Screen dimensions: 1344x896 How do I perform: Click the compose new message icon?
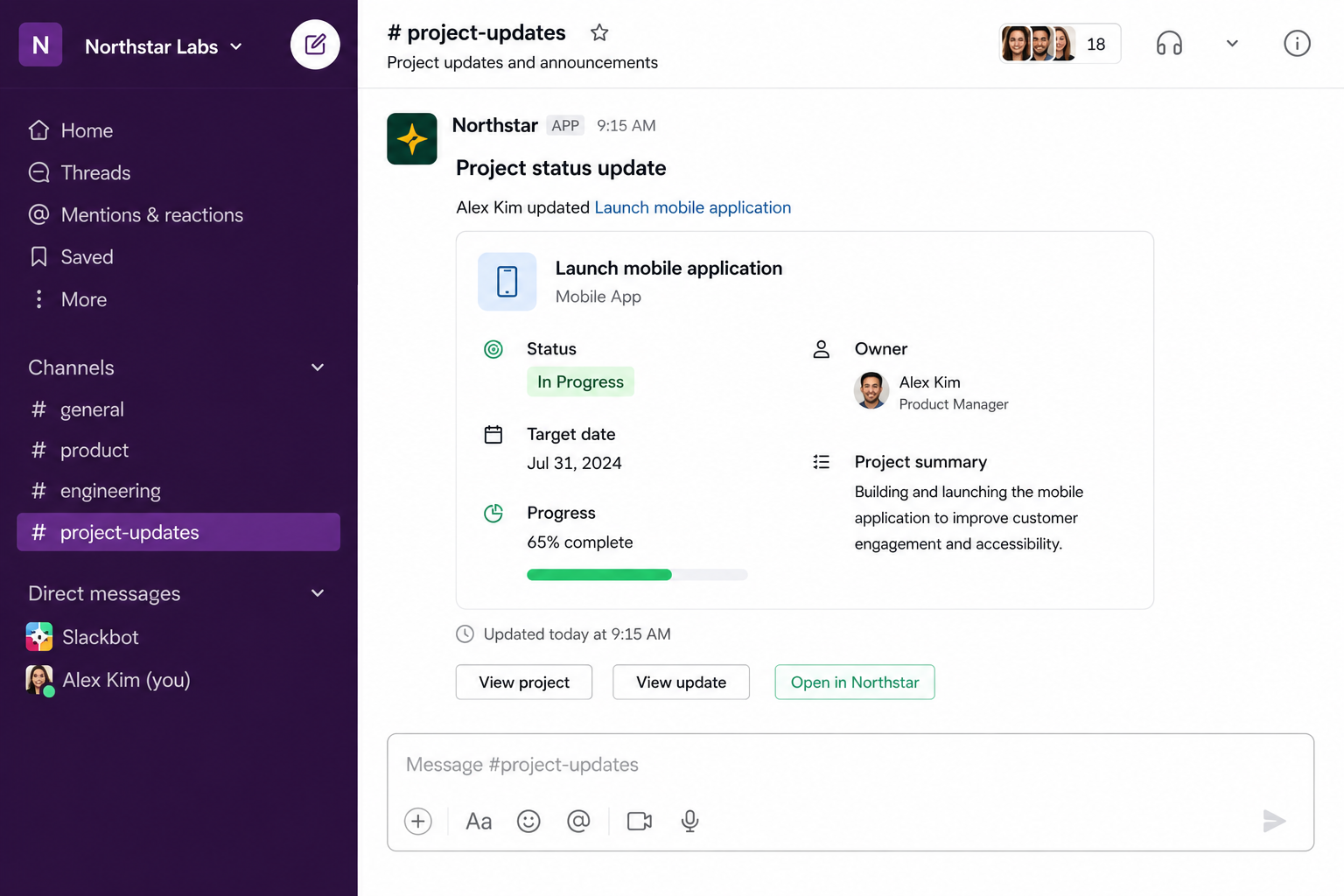[315, 45]
